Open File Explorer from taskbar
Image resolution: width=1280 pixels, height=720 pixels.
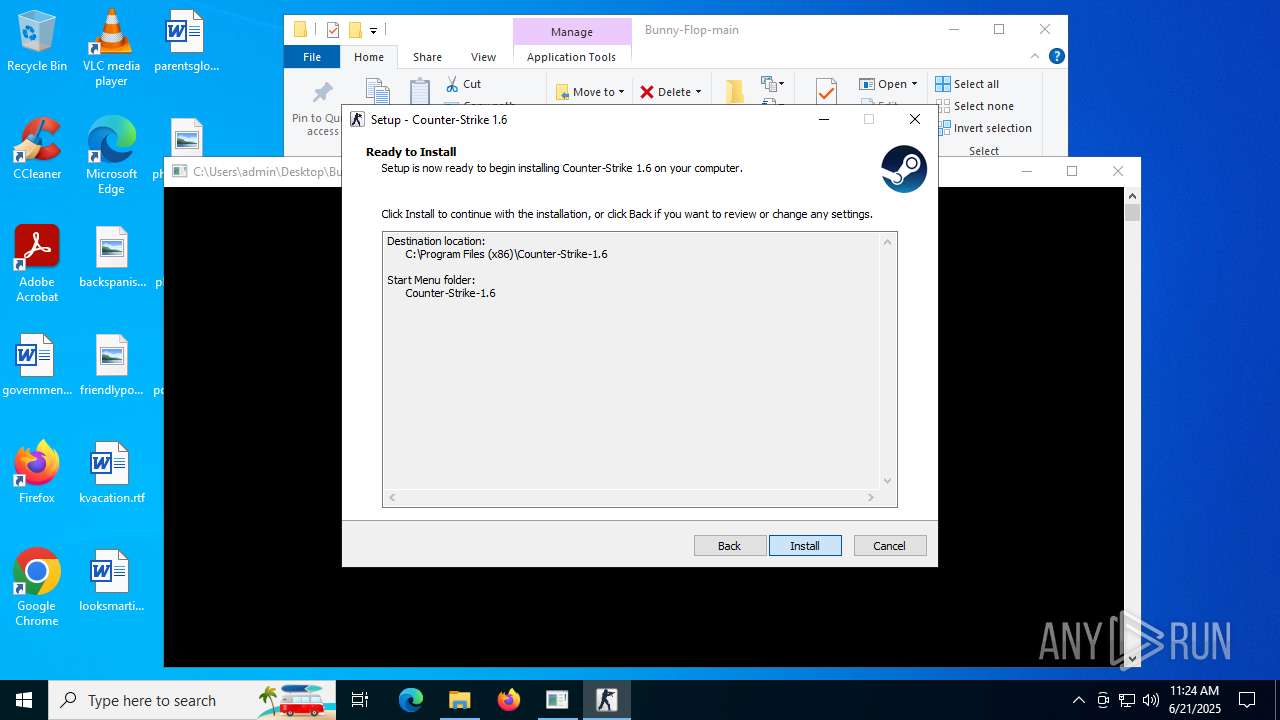click(x=459, y=700)
